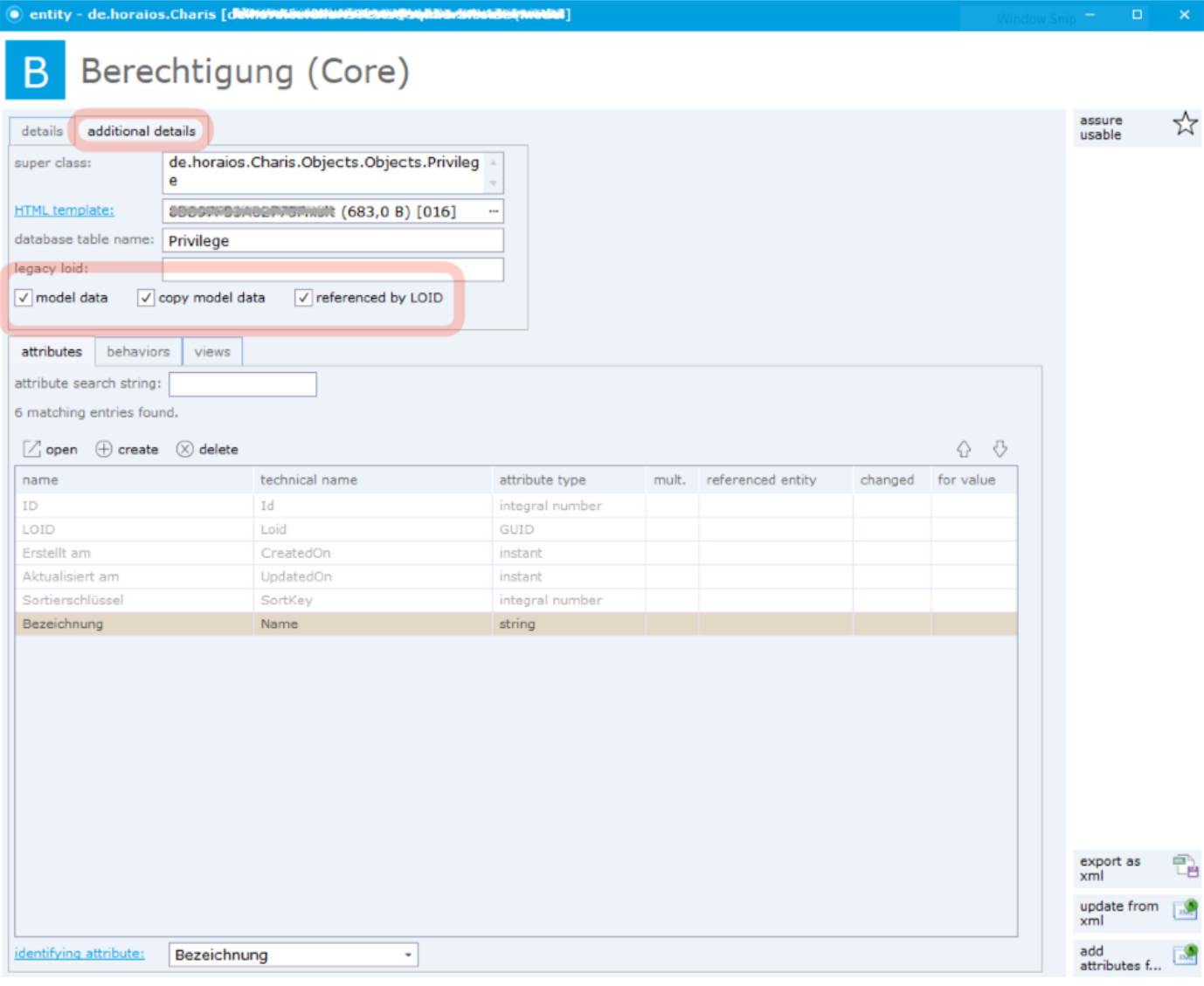The image size is (1204, 986).
Task: Click the update from xml icon
Action: 1185,910
